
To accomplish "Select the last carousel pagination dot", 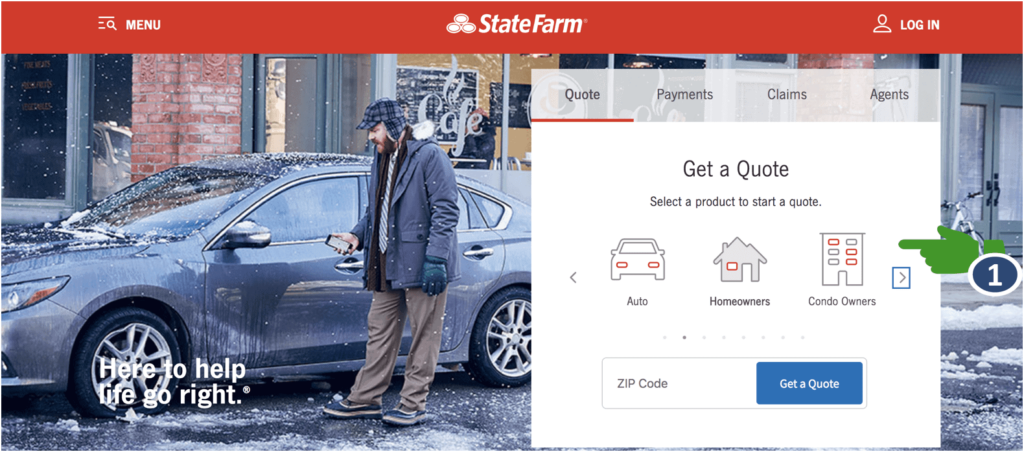I will pos(803,338).
